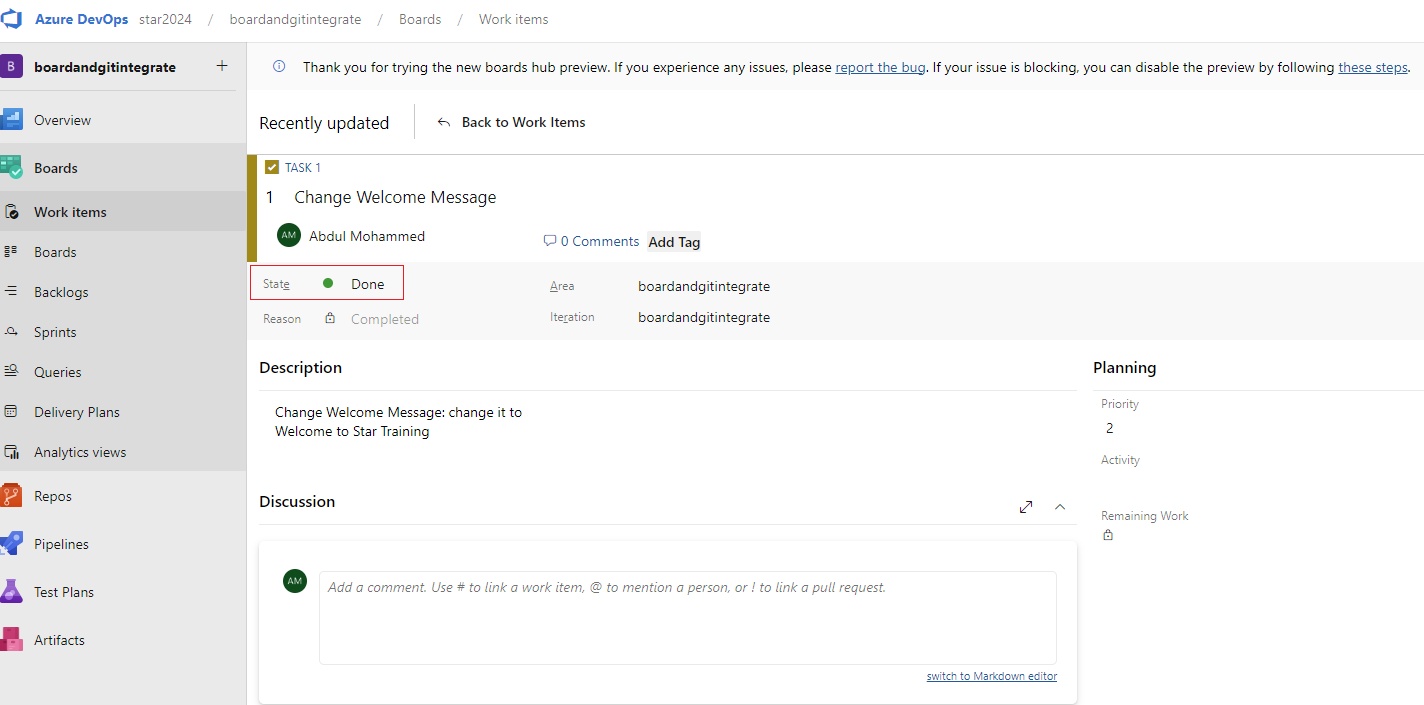Click star2024 in the breadcrumb

point(165,19)
